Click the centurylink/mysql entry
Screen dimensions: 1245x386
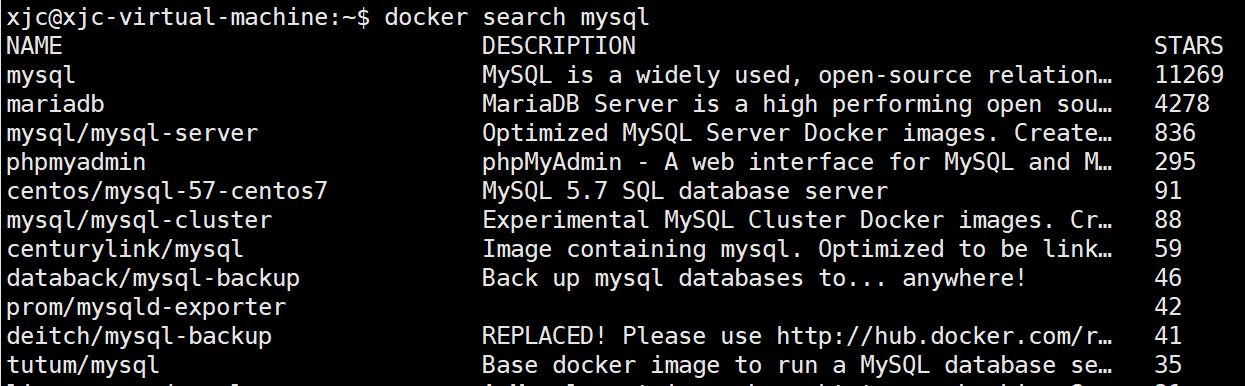(x=125, y=249)
